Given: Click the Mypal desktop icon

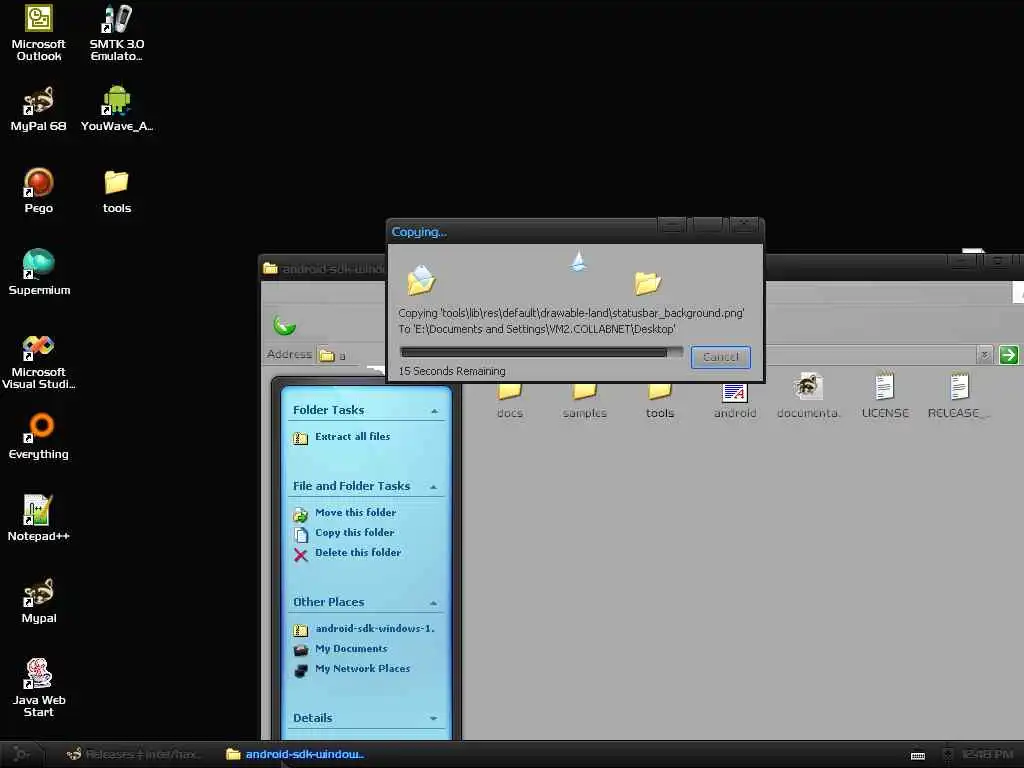Looking at the screenshot, I should pyautogui.click(x=39, y=601).
